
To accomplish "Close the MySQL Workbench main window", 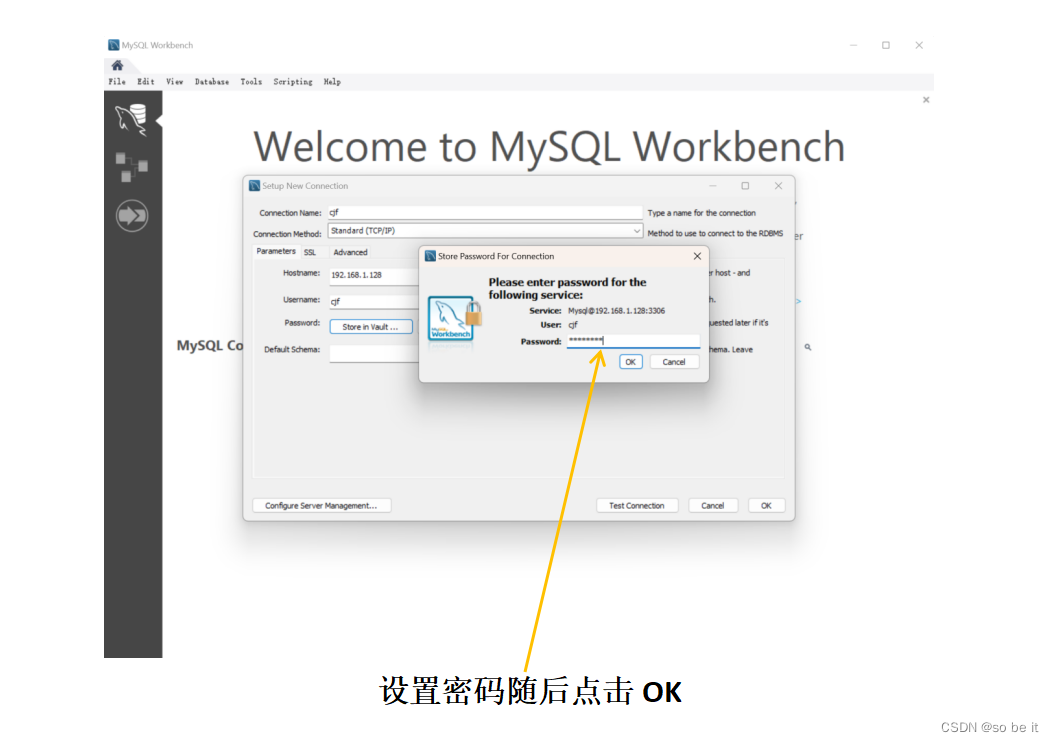I will [919, 45].
